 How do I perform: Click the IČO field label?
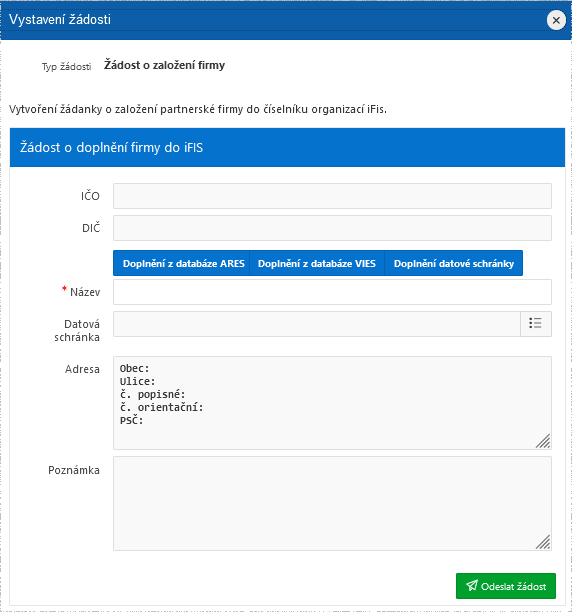pos(90,196)
